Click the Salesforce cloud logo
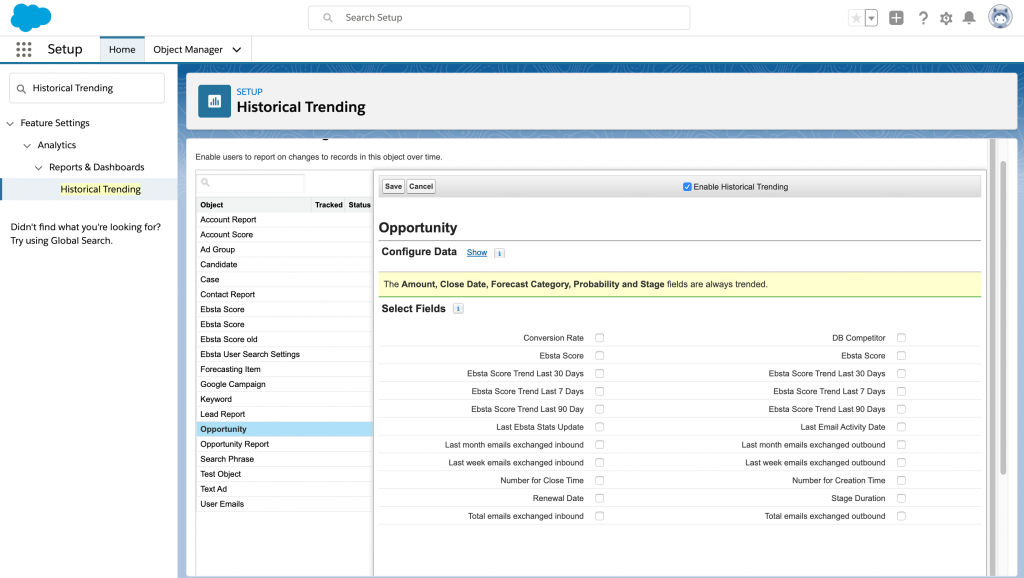This screenshot has width=1024, height=578. pos(31,18)
